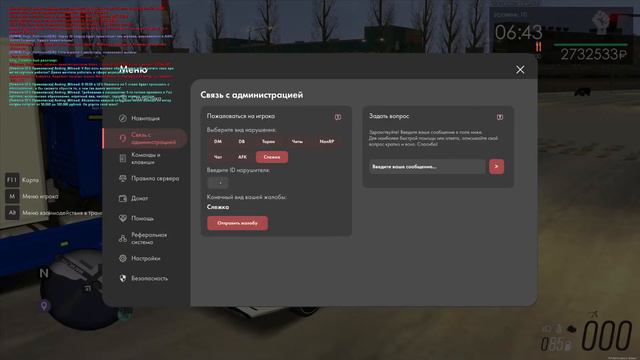
Task: Click the N compass marker on minimap
Action: click(44, 273)
